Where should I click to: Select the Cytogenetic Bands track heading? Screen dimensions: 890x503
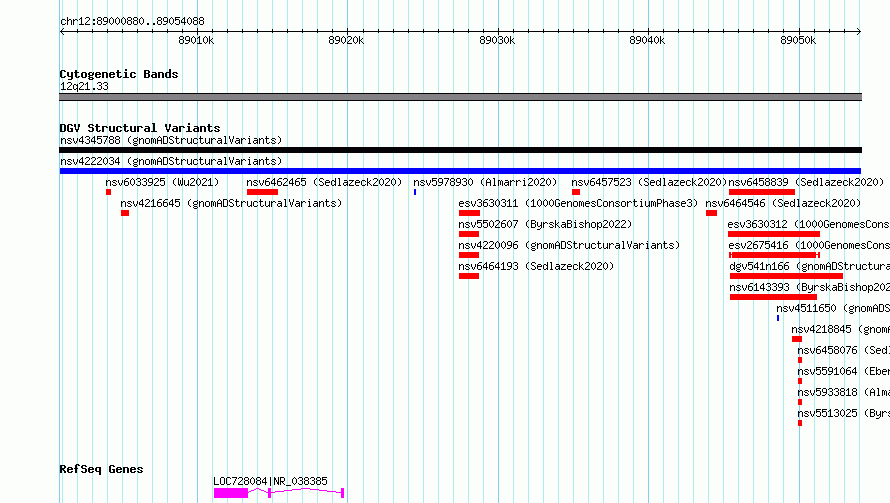[x=119, y=74]
